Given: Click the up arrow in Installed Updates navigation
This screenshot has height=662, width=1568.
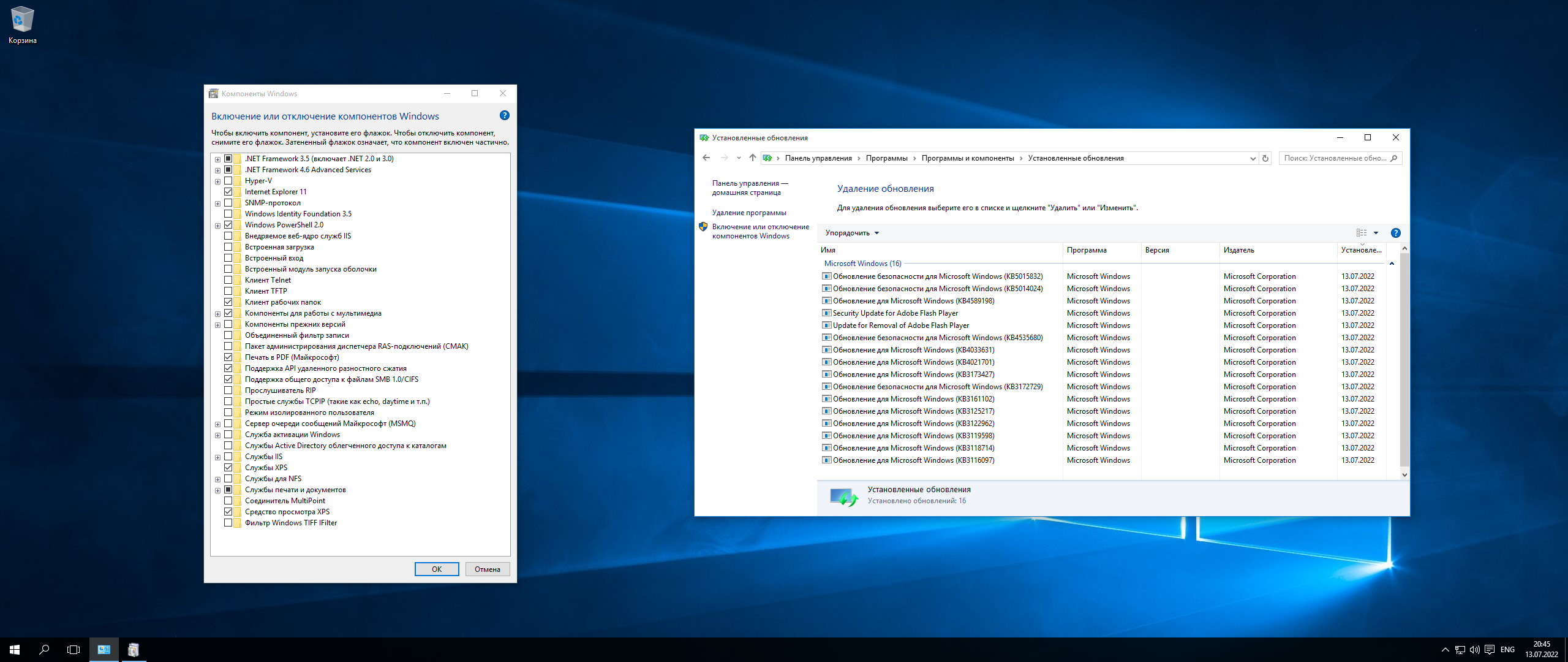Looking at the screenshot, I should pyautogui.click(x=753, y=158).
